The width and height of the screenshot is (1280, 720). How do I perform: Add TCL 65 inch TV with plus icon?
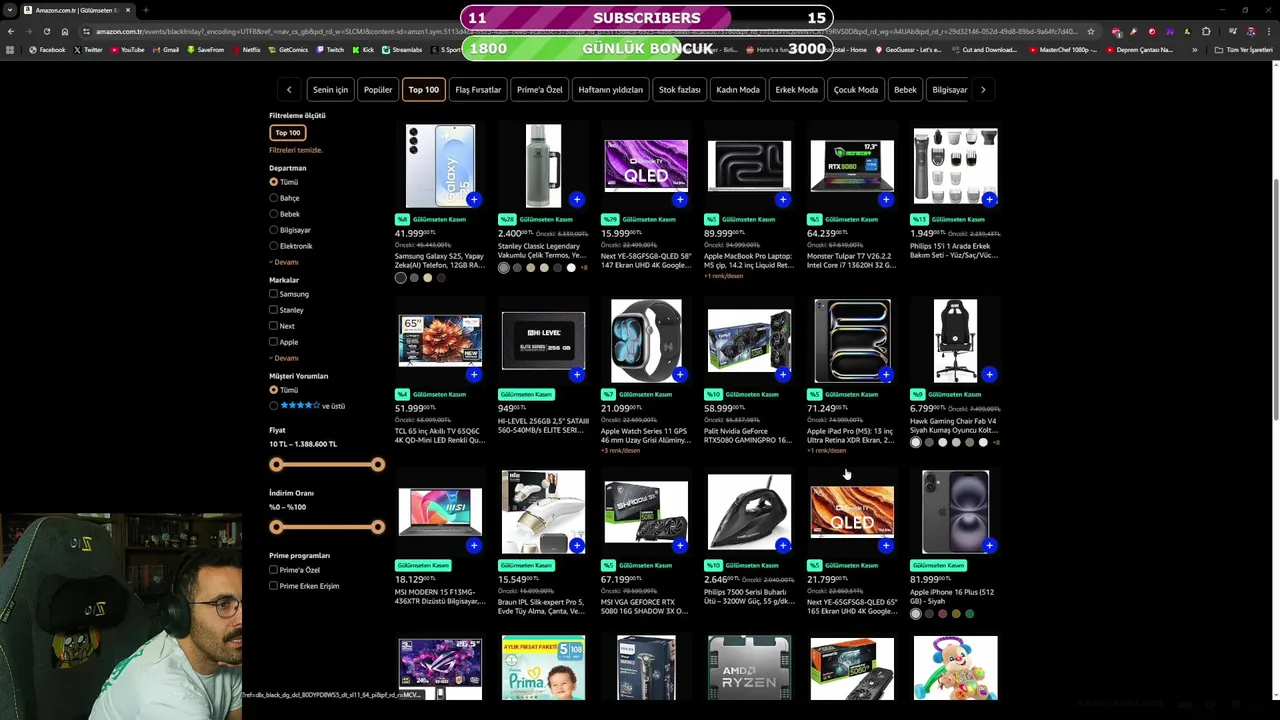point(474,374)
